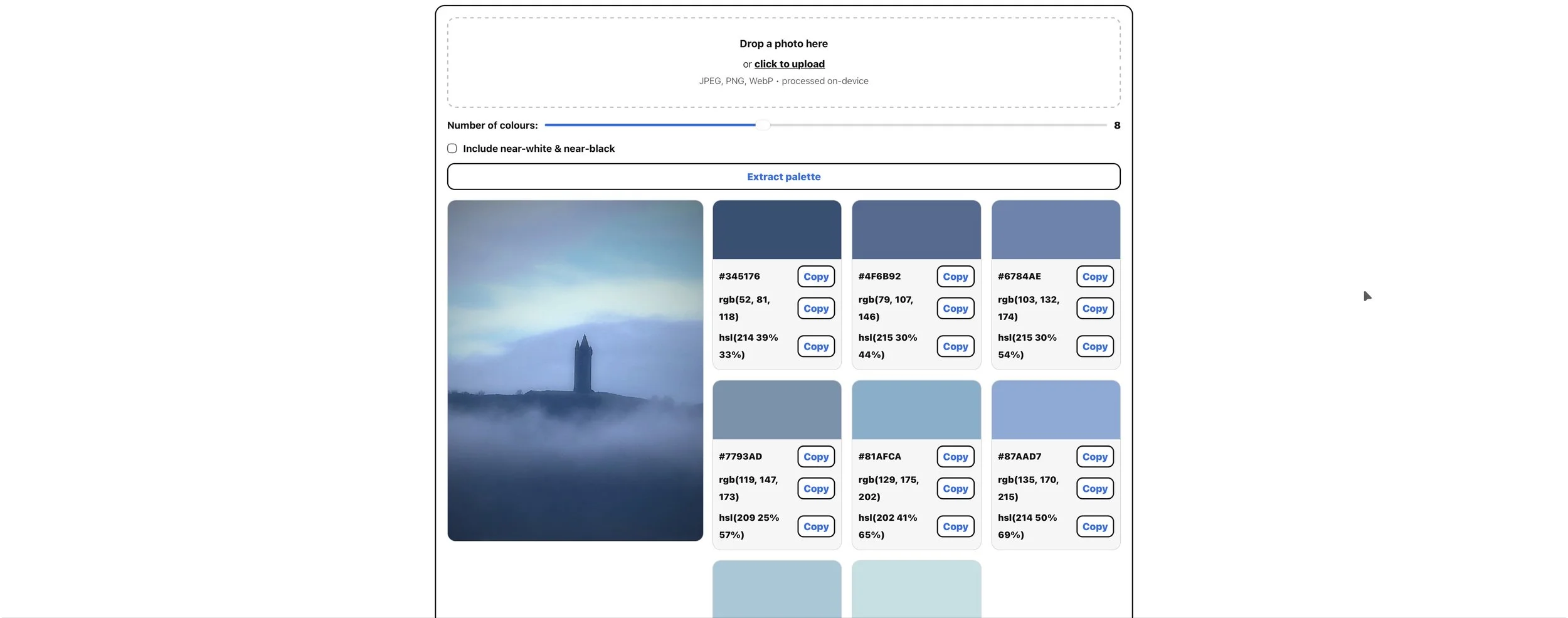This screenshot has height=618, width=1568.
Task: Click the slider value '8'
Action: point(1117,125)
